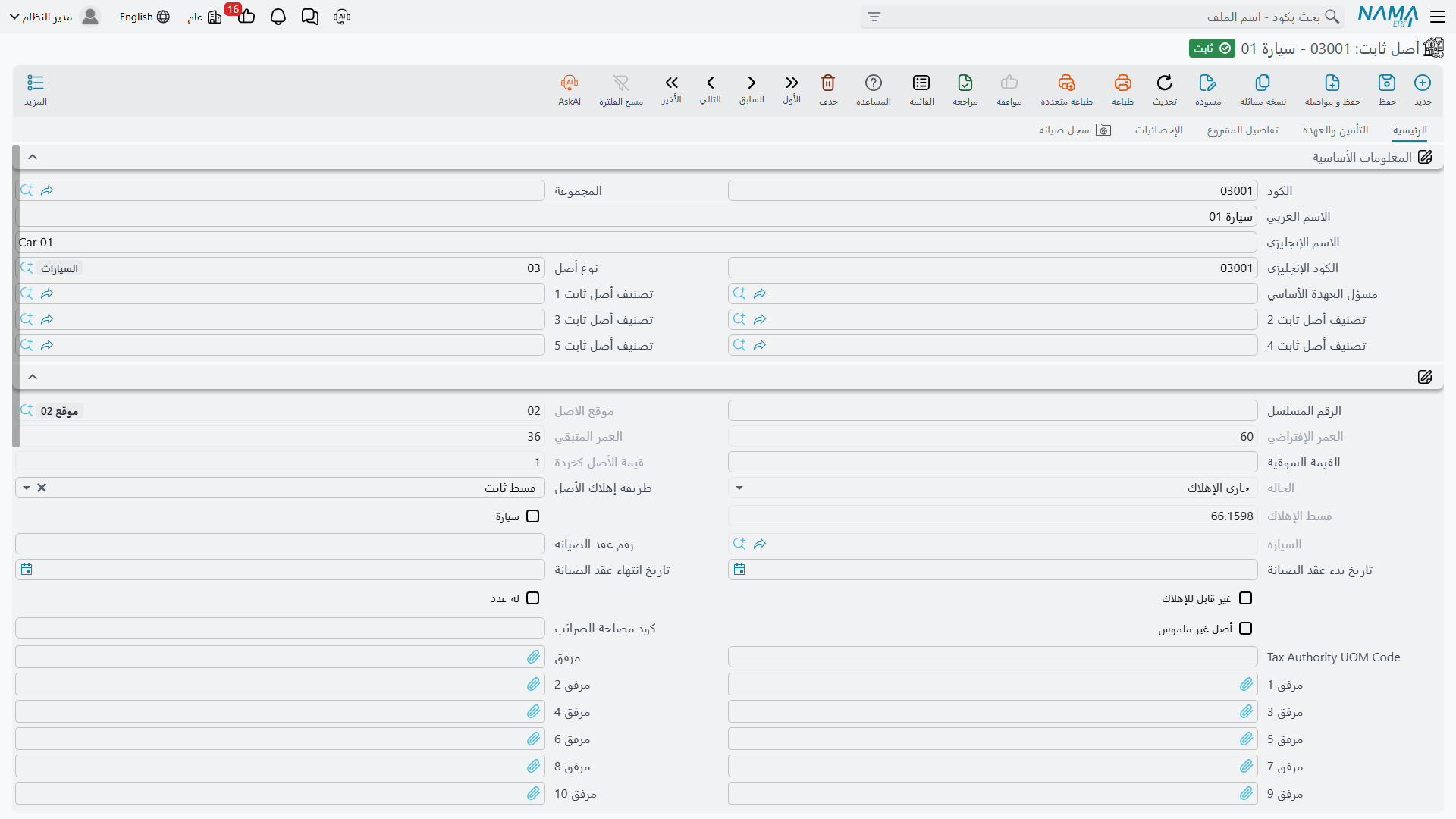
Task: Toggle أصل غير ملموس checkbox
Action: (1245, 629)
